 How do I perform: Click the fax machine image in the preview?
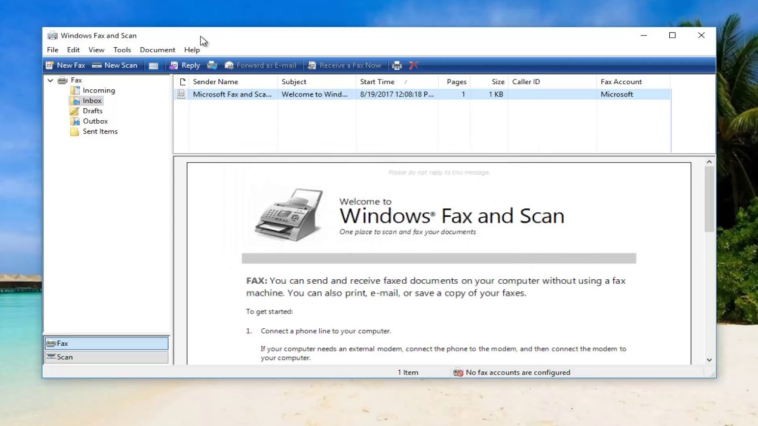point(289,214)
